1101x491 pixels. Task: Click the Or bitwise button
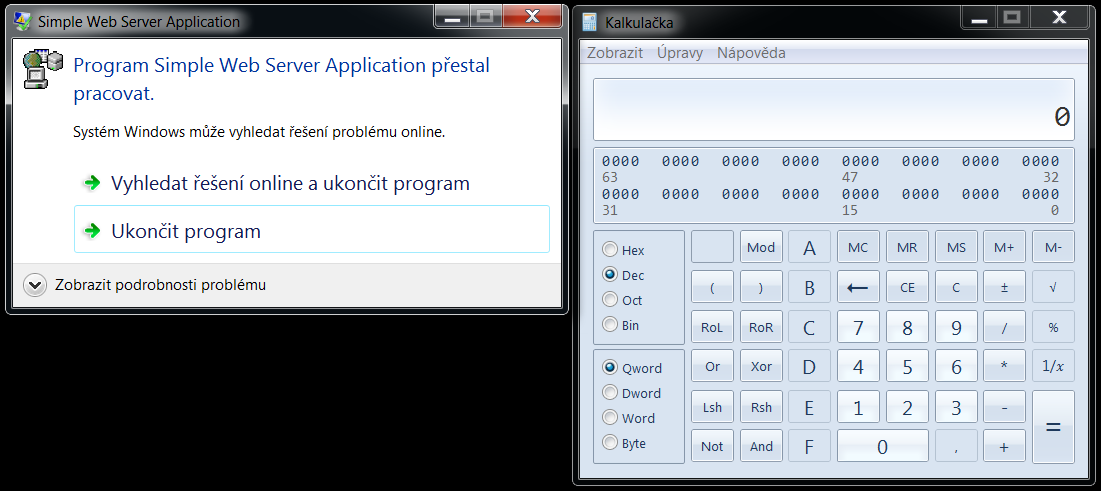[x=712, y=366]
